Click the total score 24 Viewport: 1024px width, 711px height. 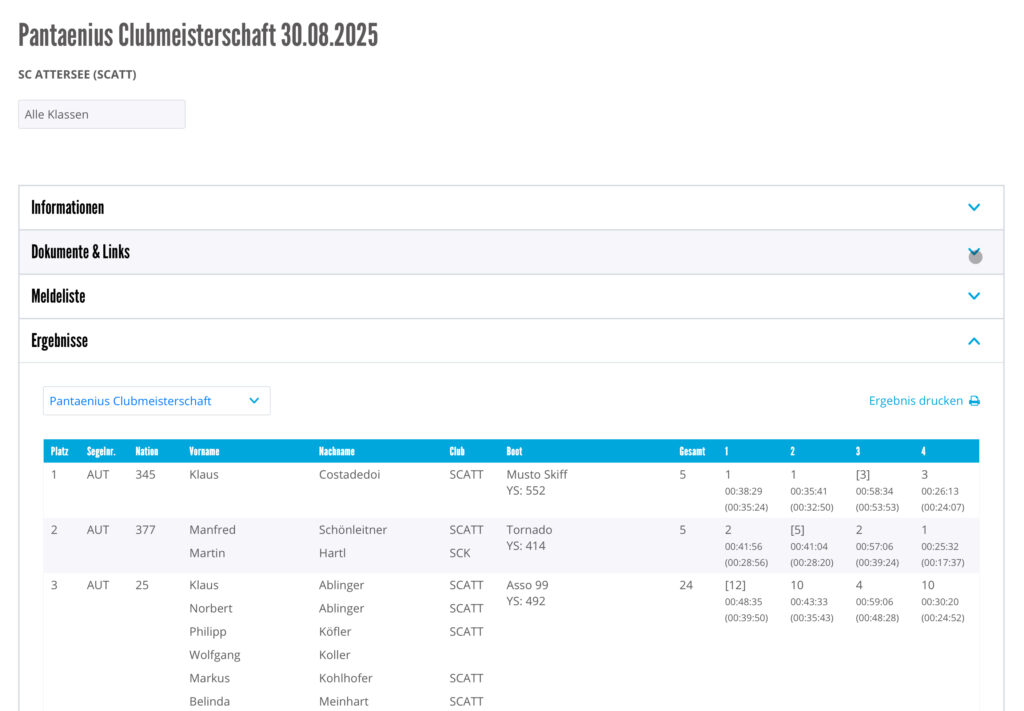tap(686, 585)
